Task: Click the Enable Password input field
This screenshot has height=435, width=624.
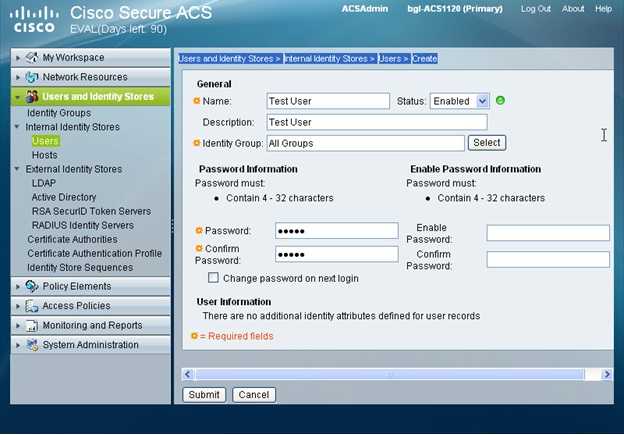Action: pyautogui.click(x=548, y=233)
